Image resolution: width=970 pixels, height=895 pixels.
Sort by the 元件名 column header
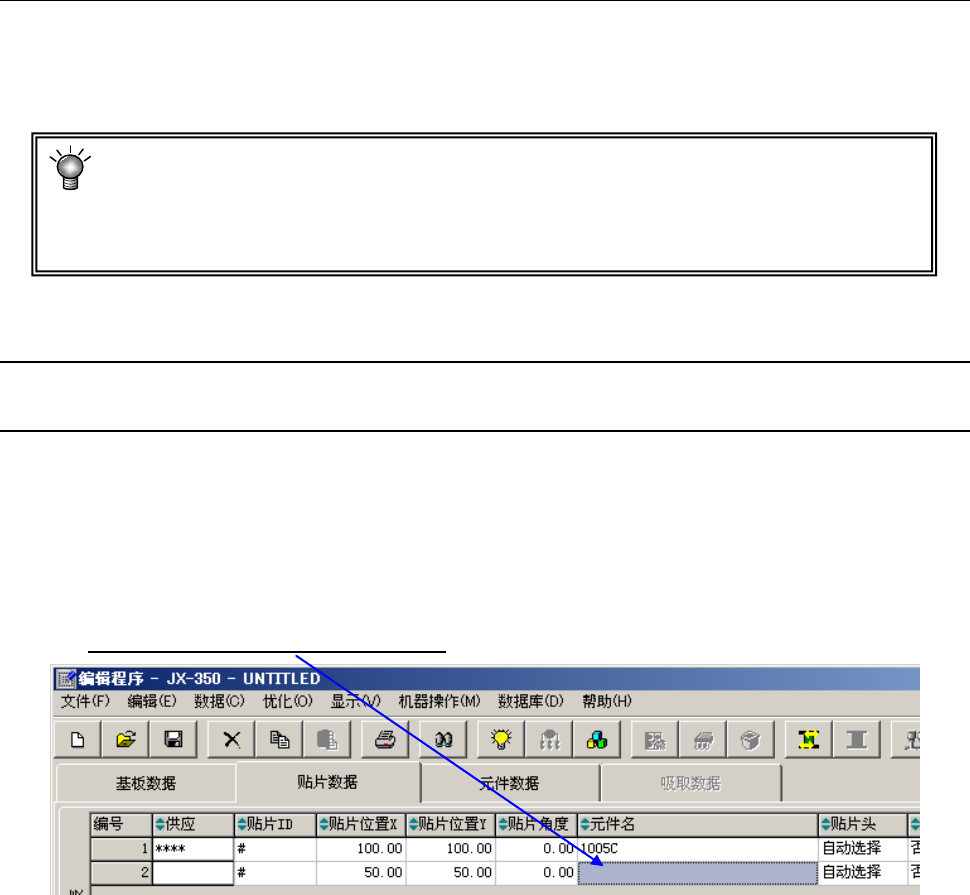(698, 824)
